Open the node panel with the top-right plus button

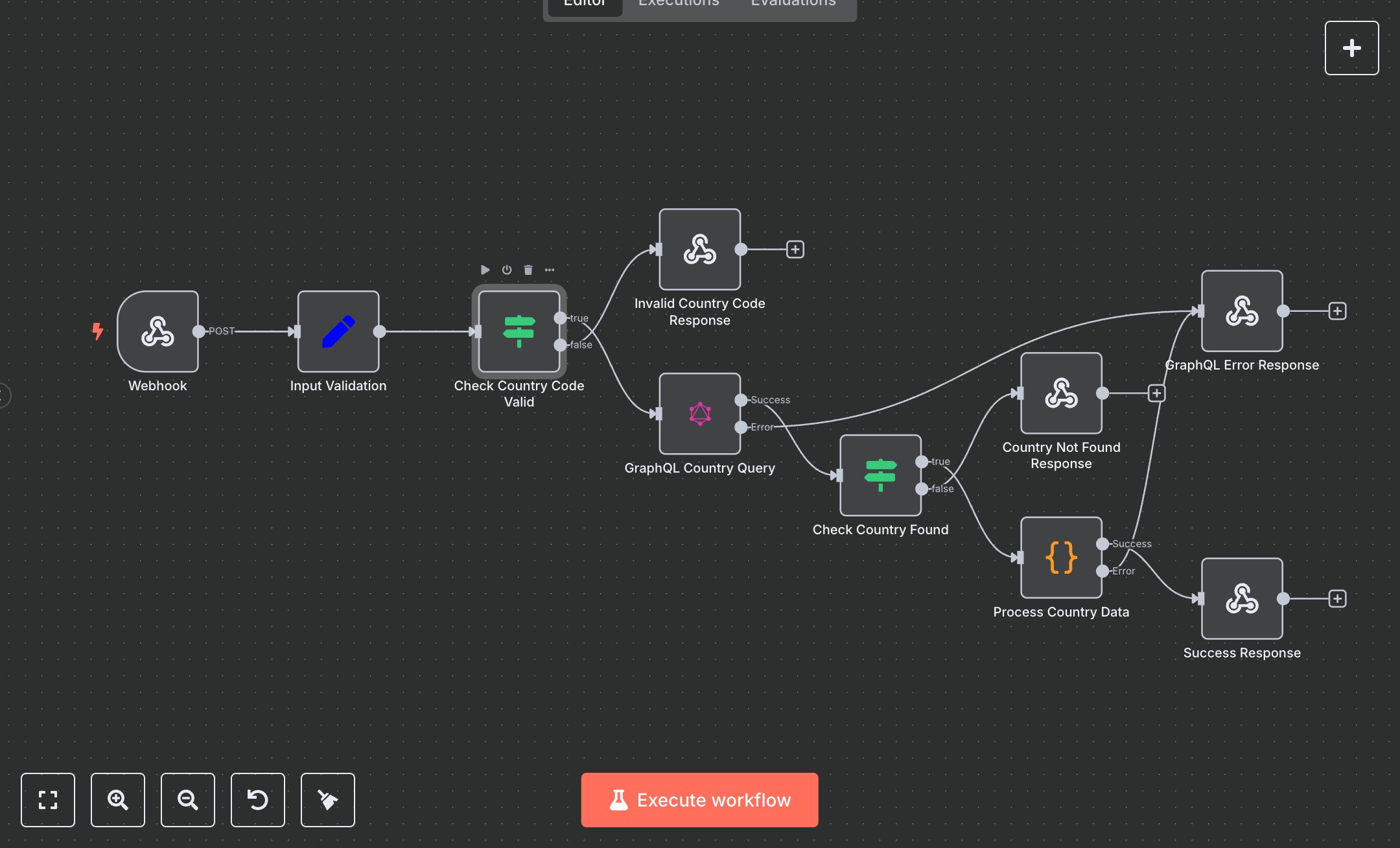pos(1351,47)
